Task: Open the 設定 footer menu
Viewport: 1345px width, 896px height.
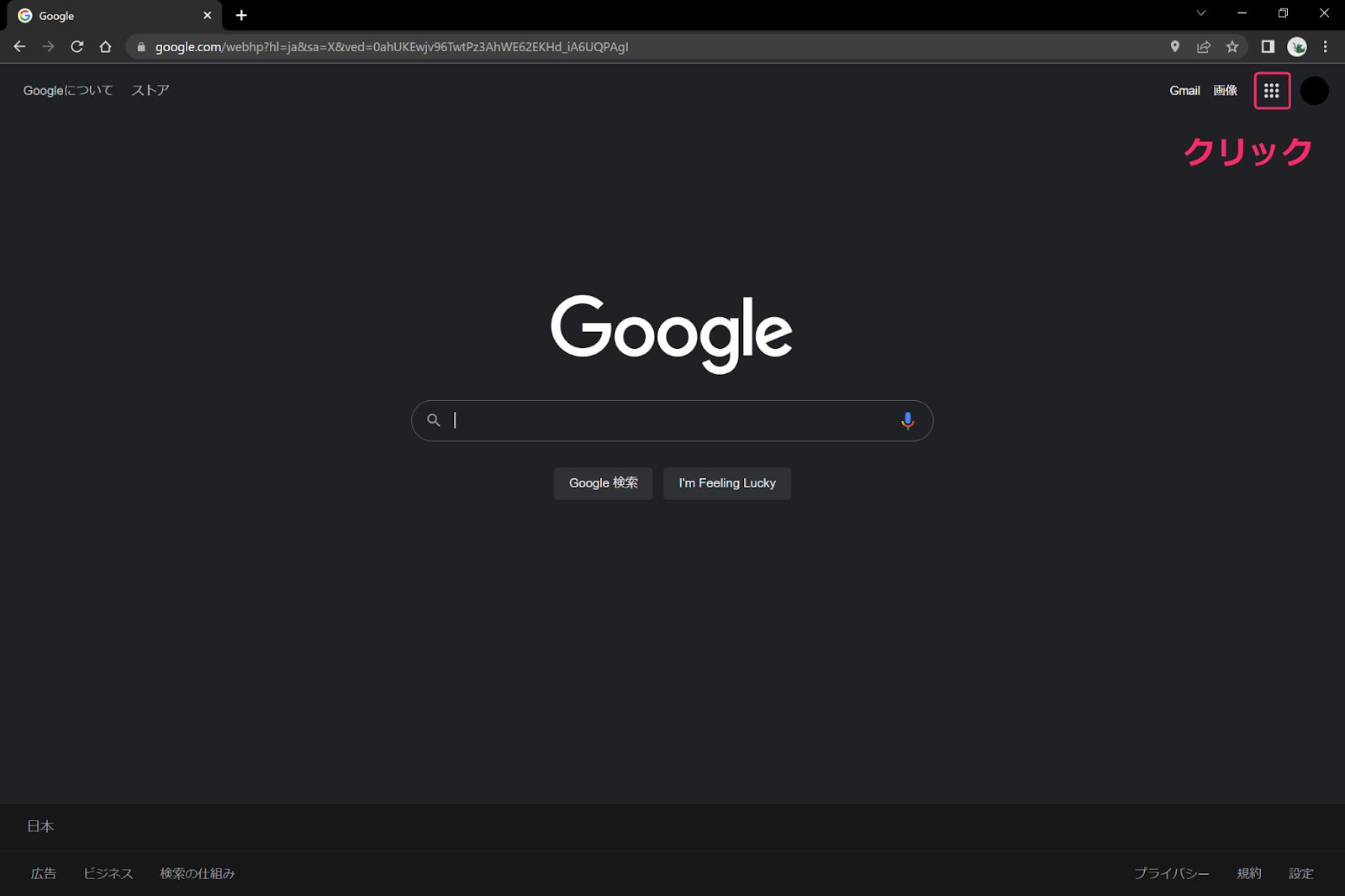Action: [1301, 874]
